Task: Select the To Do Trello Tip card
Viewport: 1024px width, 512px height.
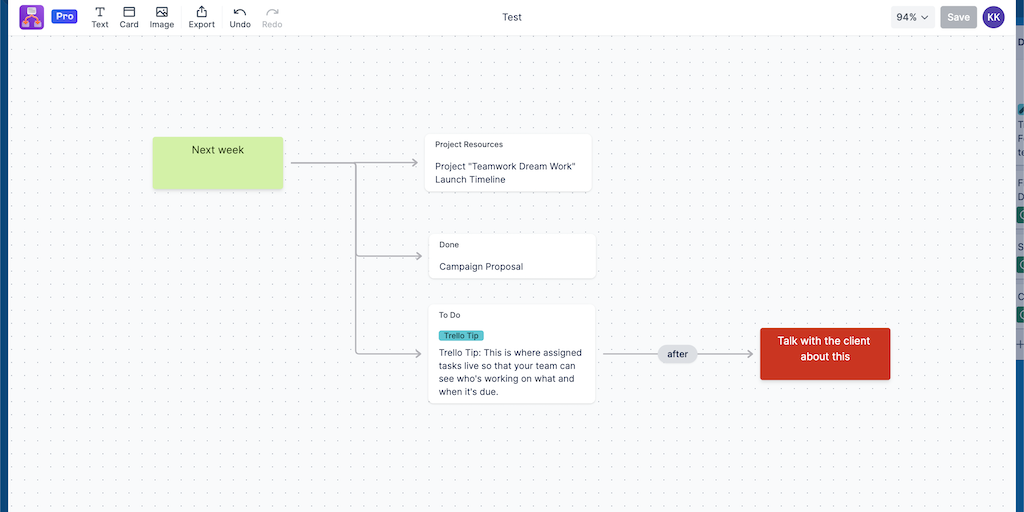Action: tap(512, 370)
